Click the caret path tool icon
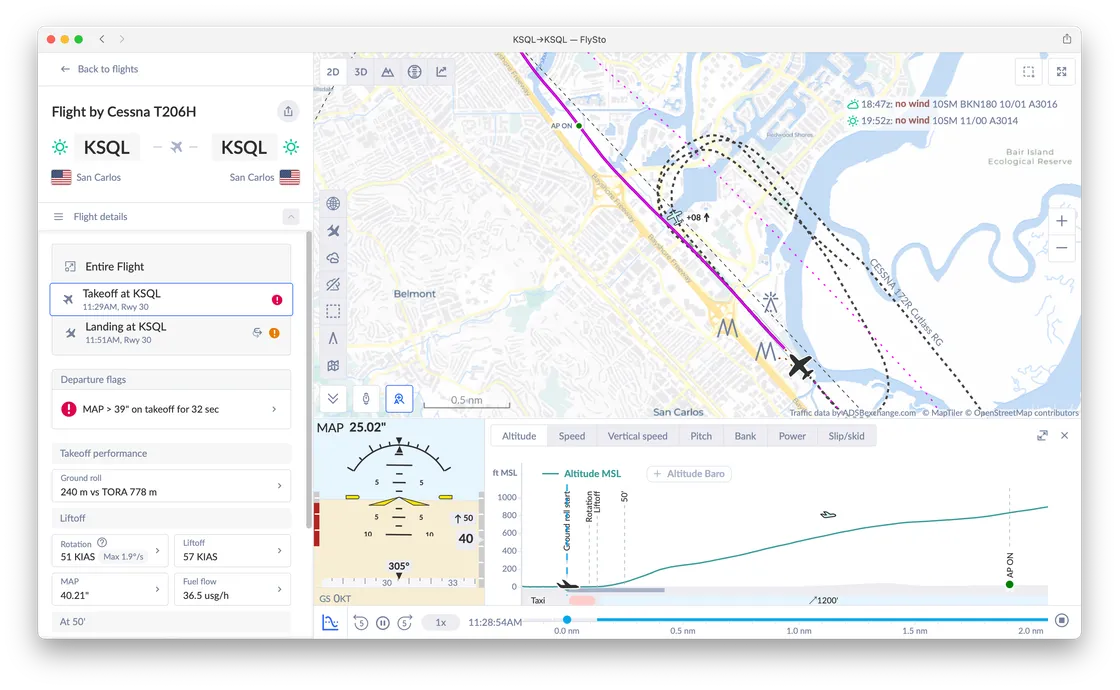The height and width of the screenshot is (690, 1120). [333, 339]
